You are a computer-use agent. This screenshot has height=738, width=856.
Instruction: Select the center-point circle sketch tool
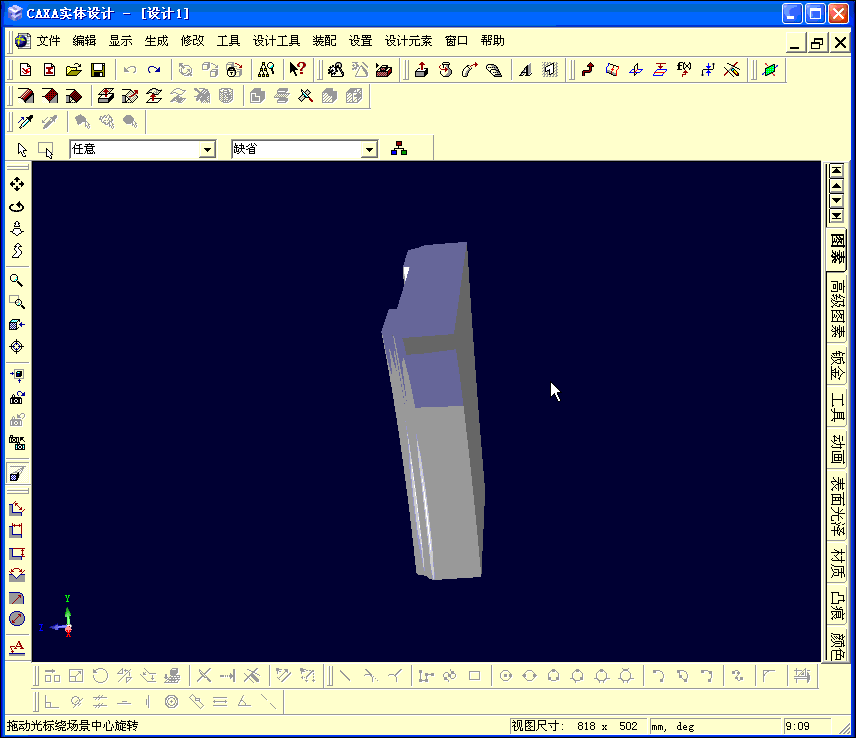(506, 676)
